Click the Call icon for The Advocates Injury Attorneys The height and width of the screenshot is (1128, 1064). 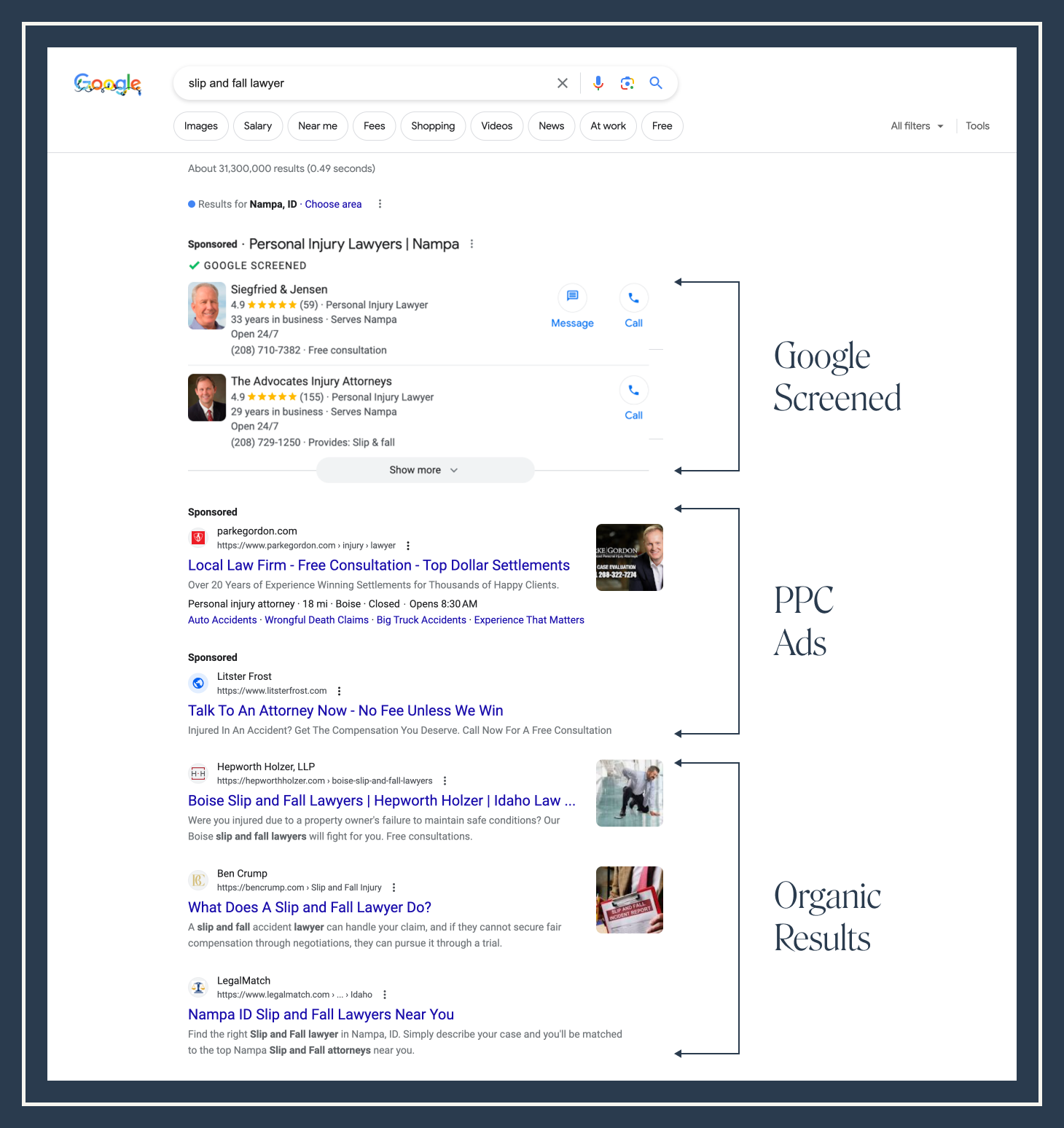pyautogui.click(x=633, y=390)
